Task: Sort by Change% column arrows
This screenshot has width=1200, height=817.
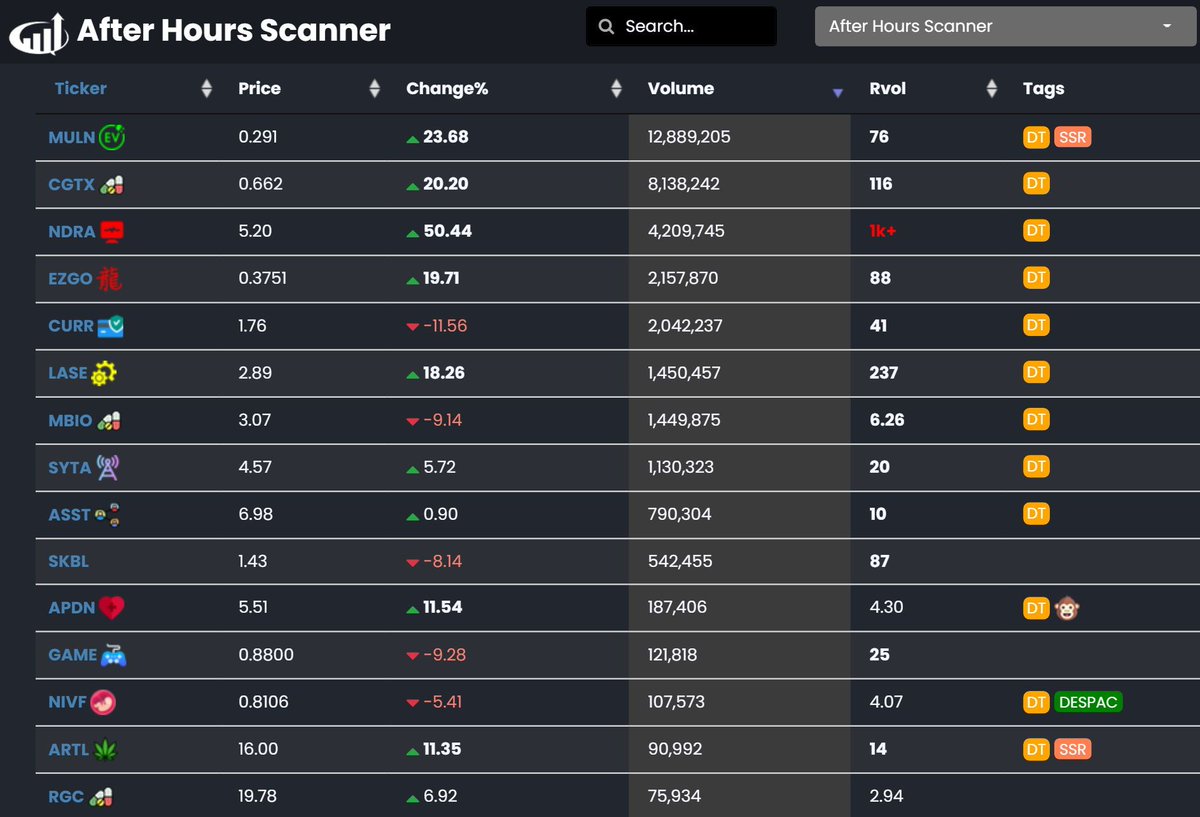Action: [x=617, y=89]
